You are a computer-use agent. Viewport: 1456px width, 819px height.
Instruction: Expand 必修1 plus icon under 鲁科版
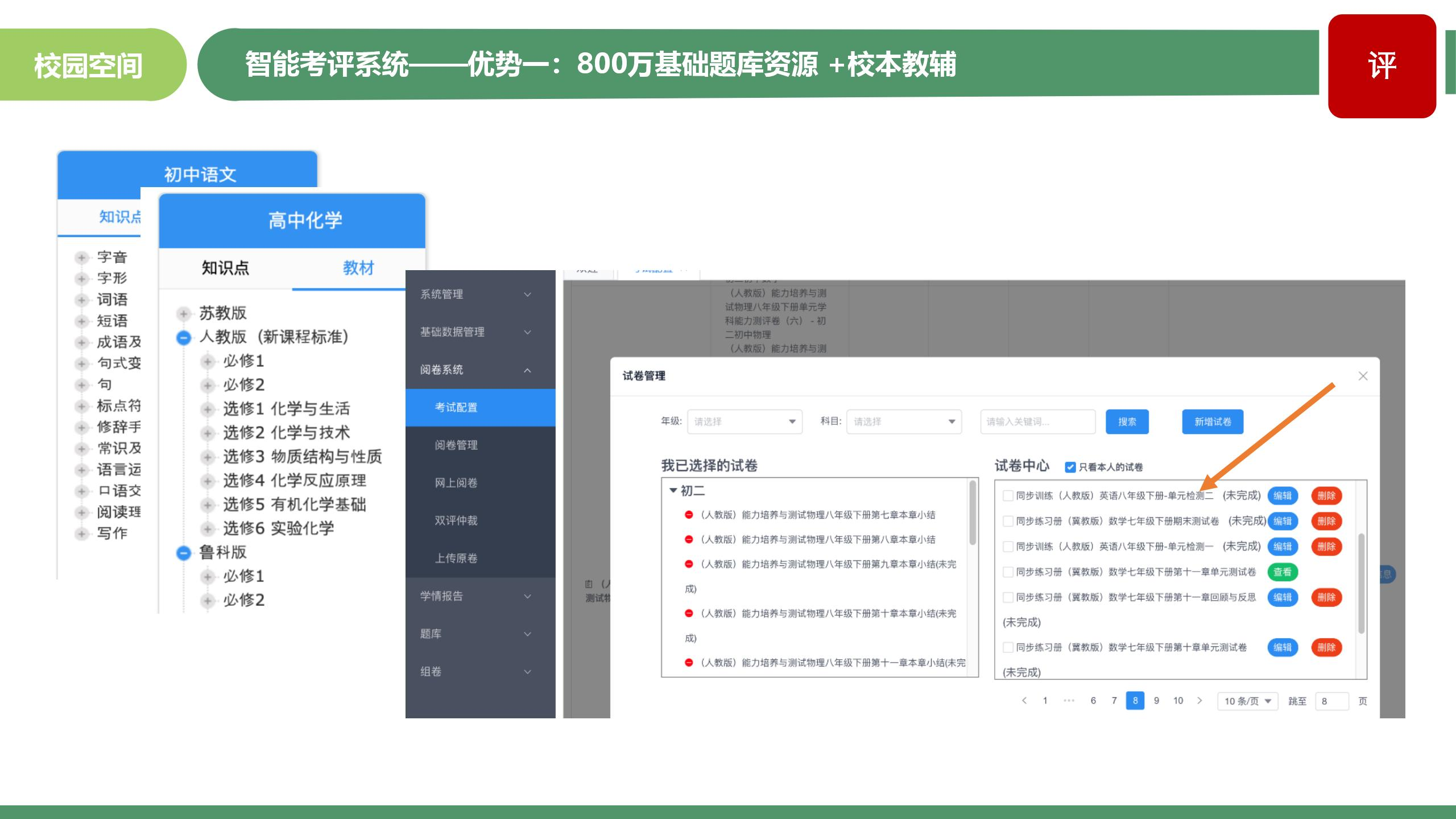[x=208, y=576]
